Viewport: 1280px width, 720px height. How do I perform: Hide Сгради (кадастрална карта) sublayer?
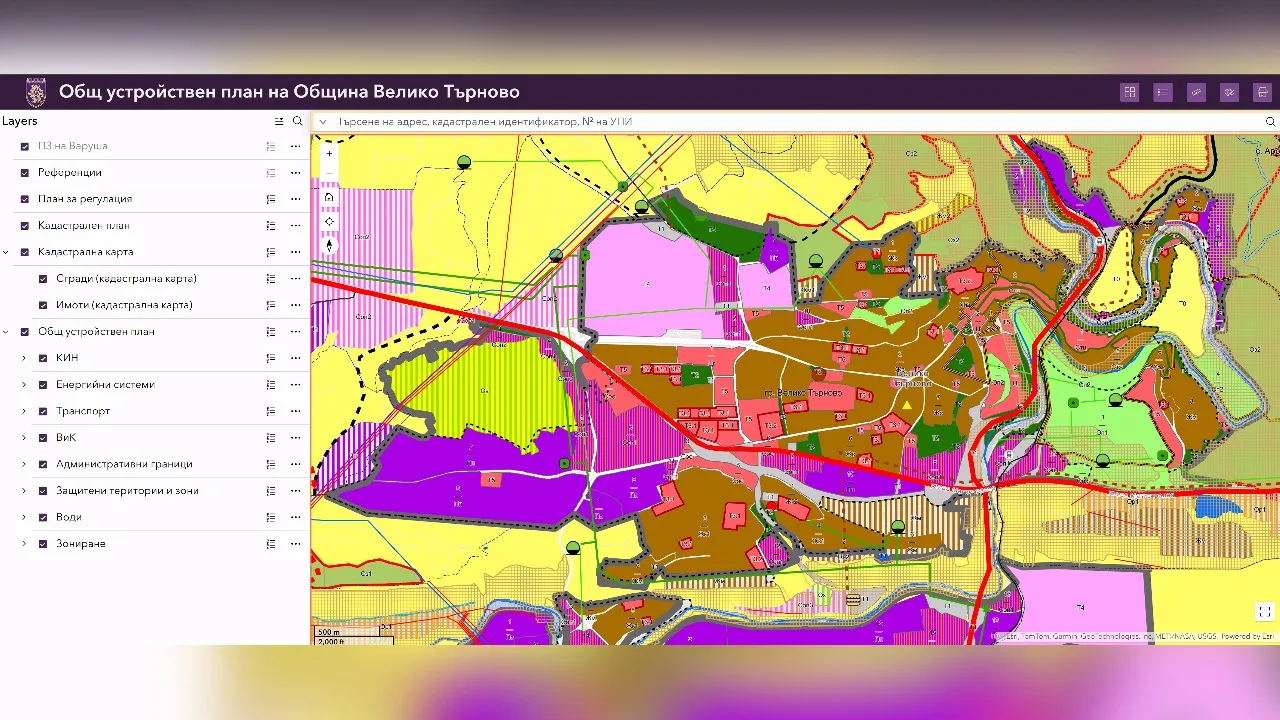43,279
